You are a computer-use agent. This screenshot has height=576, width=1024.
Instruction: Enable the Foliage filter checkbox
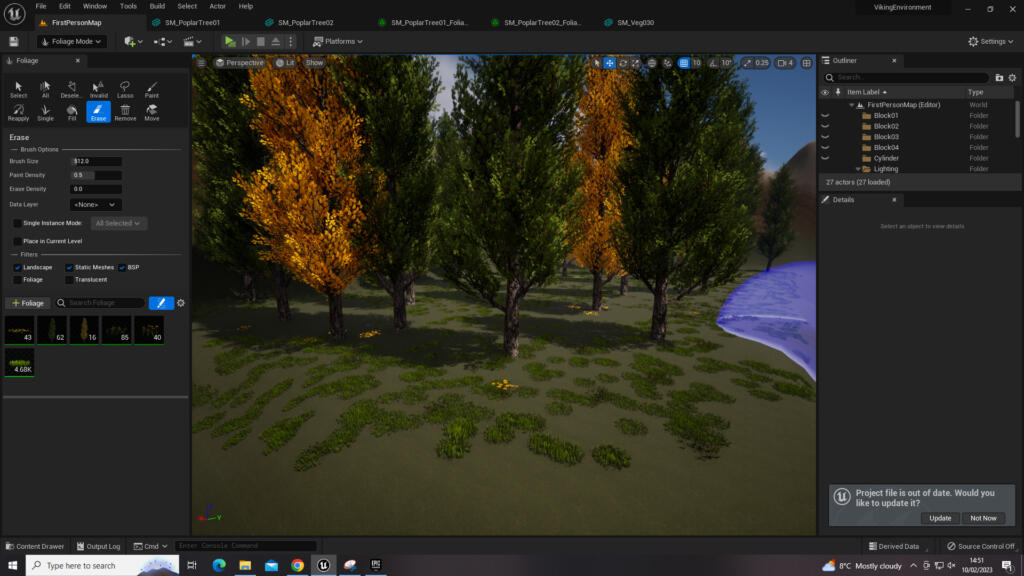pos(18,280)
